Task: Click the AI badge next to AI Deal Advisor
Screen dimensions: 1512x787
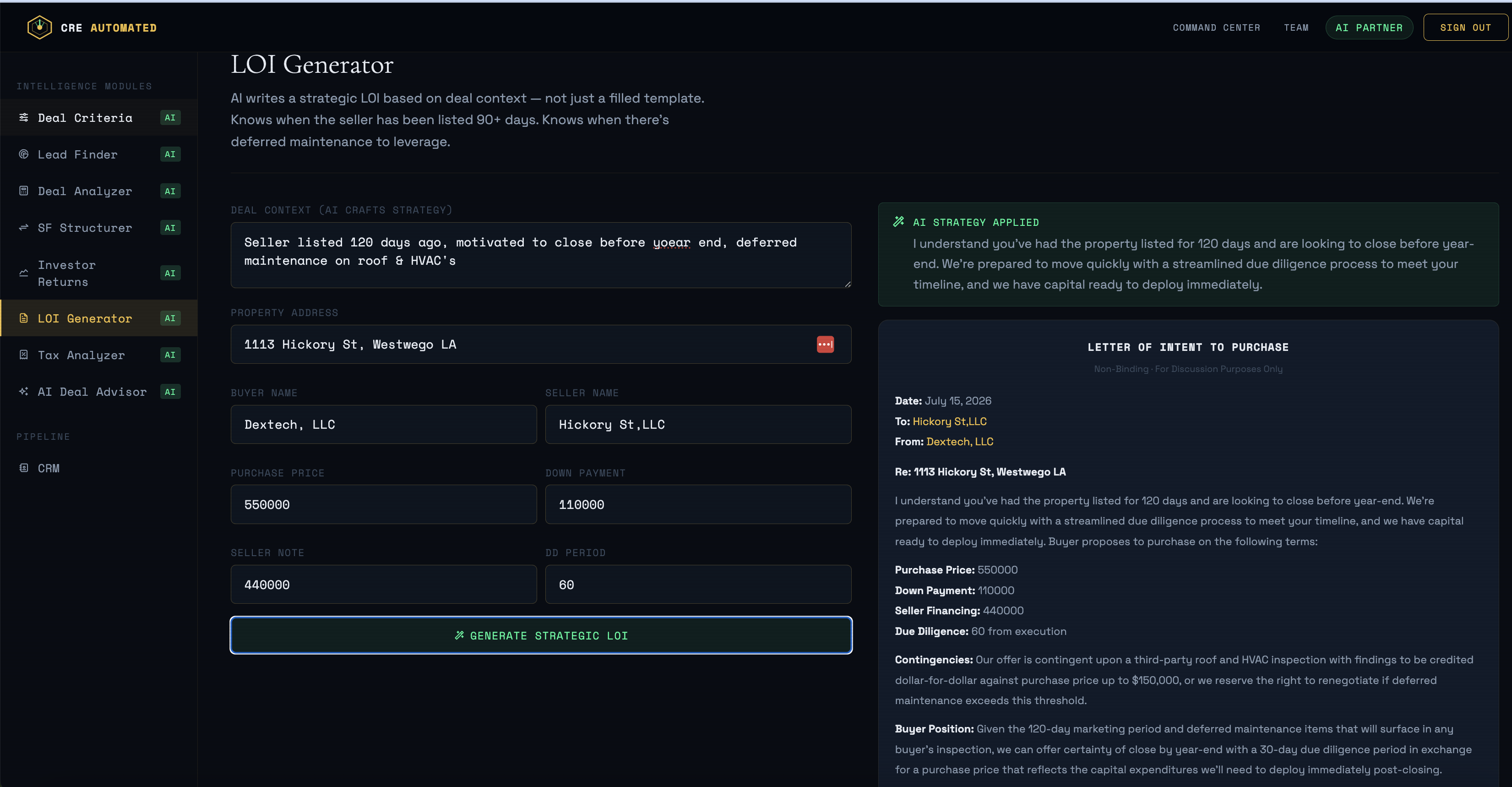Action: (x=170, y=391)
